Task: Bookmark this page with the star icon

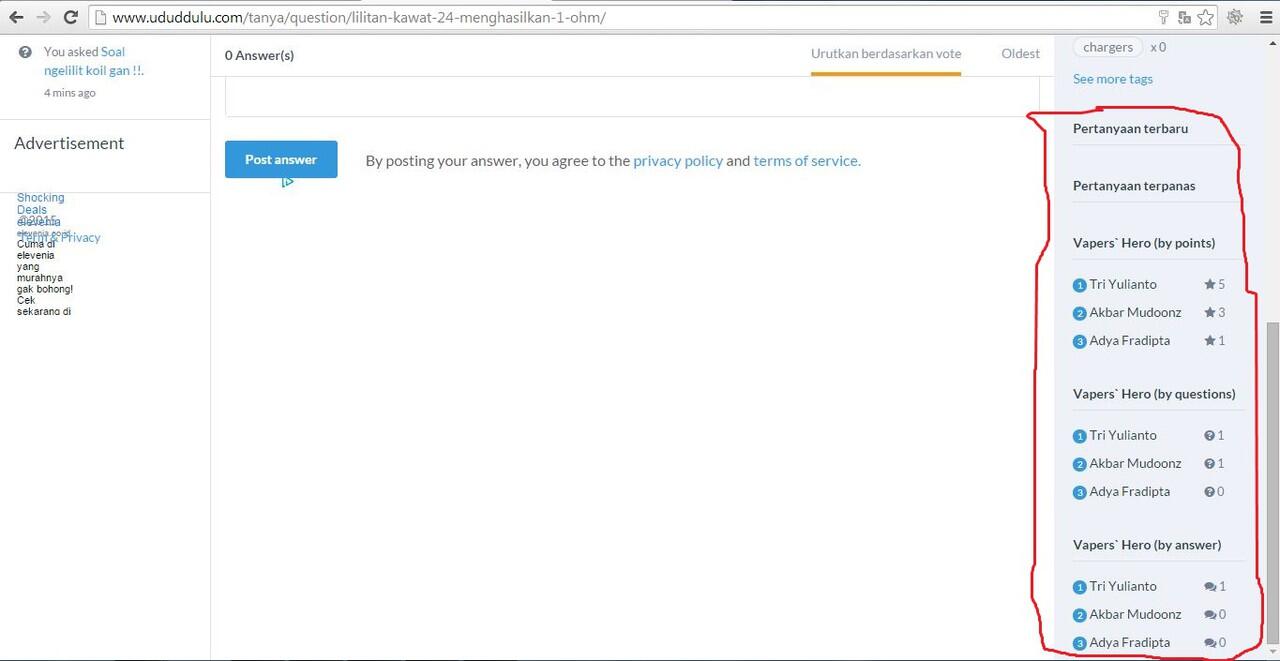Action: pyautogui.click(x=1205, y=17)
